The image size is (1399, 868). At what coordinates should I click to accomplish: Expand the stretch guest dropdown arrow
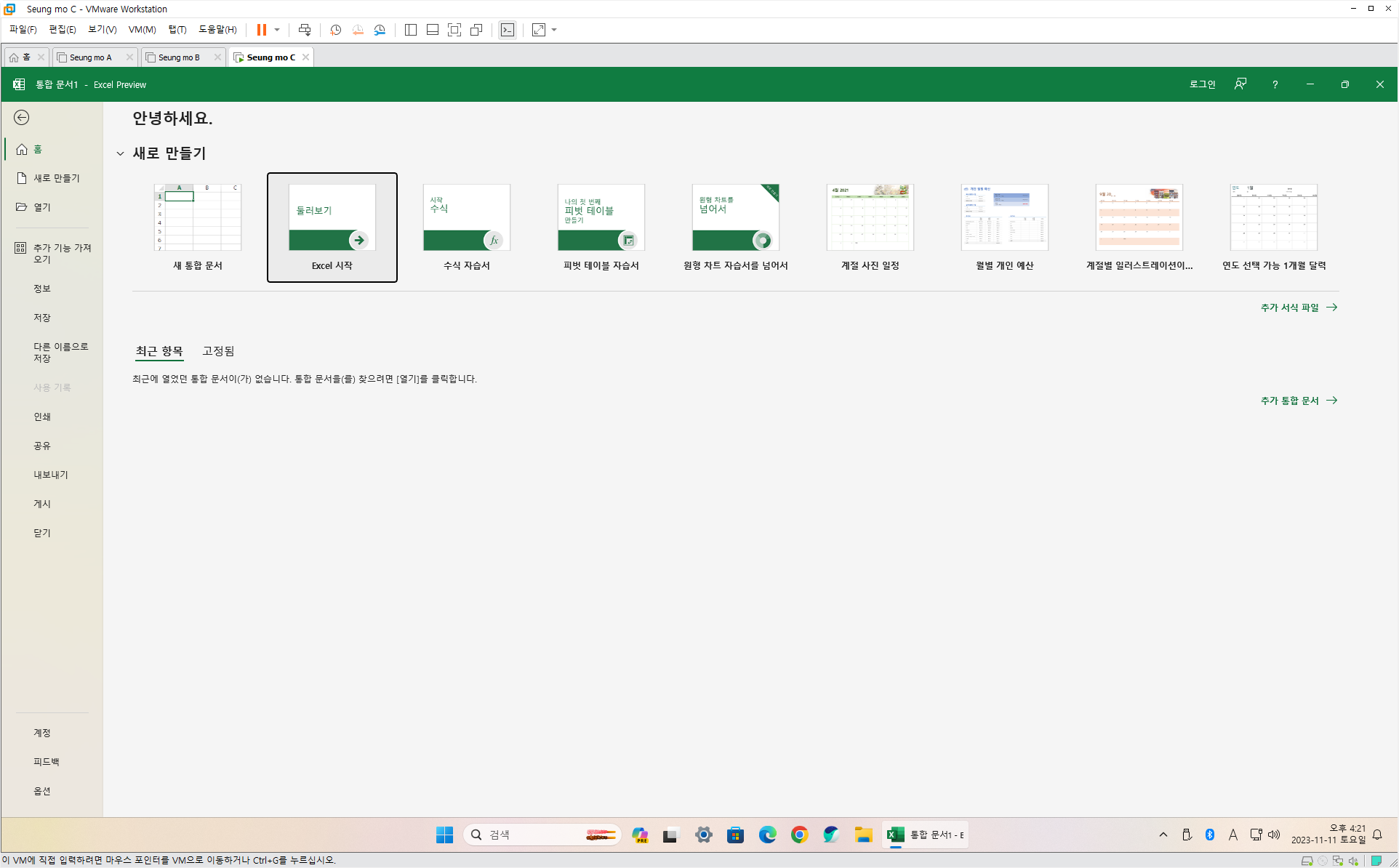point(554,30)
